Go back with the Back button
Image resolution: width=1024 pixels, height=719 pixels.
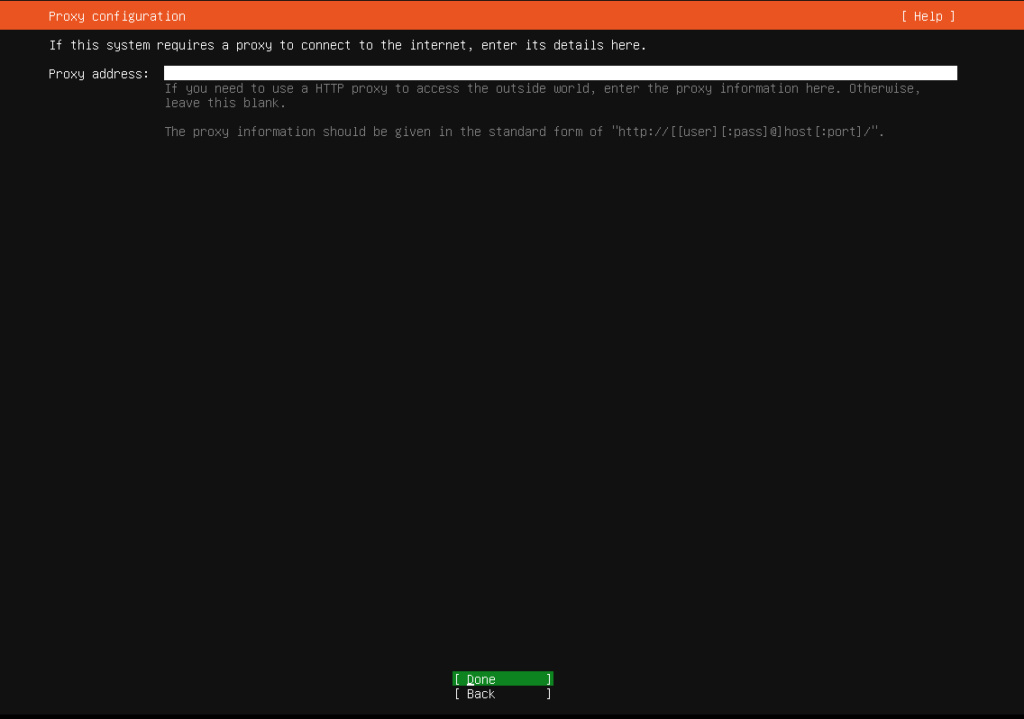[503, 694]
